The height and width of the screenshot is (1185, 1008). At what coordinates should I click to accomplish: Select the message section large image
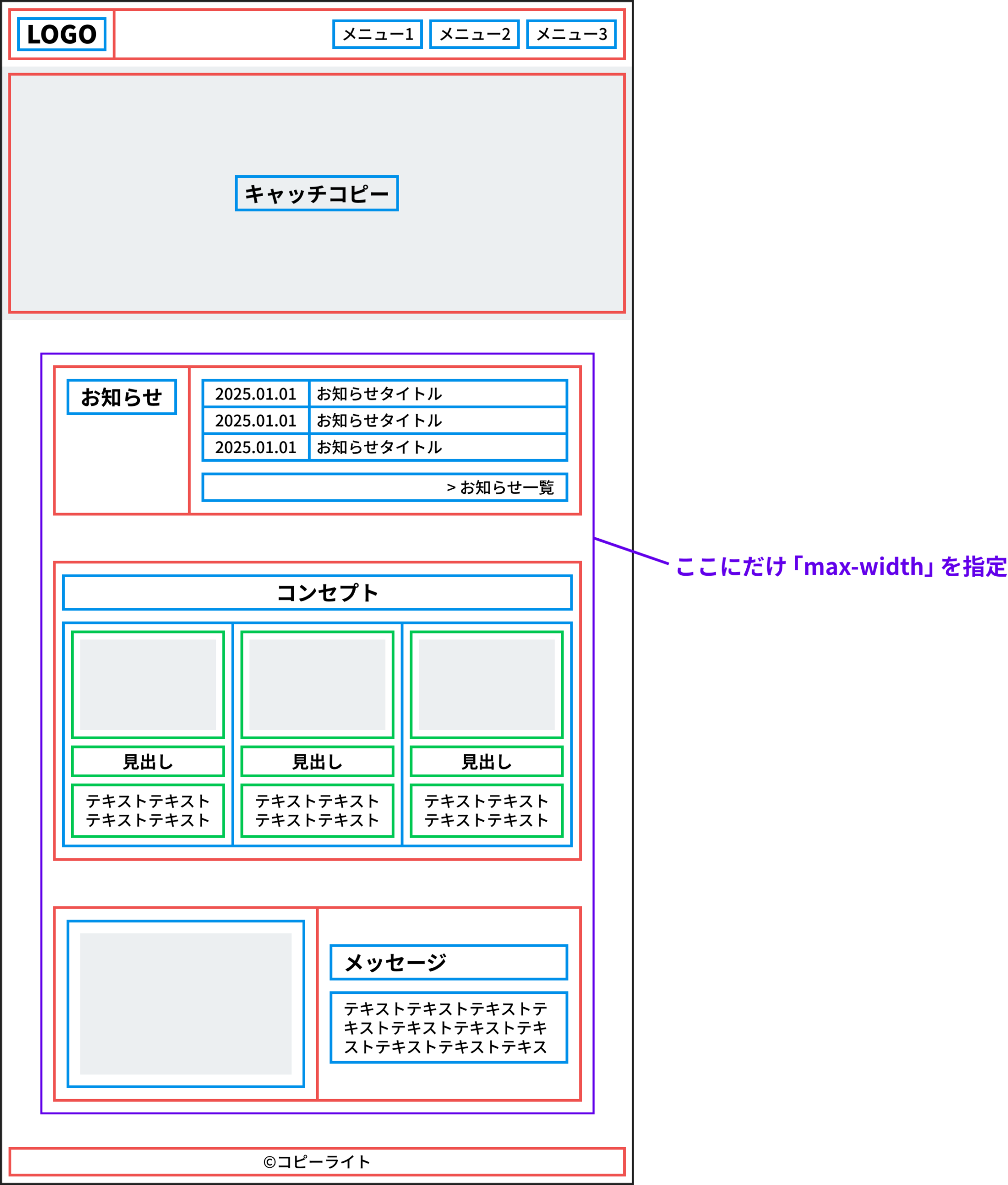(186, 1004)
